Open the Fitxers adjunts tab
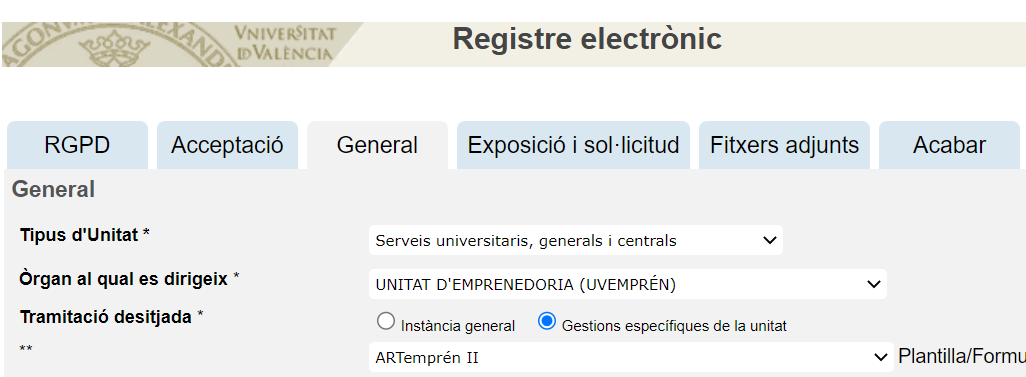The image size is (1026, 377). (785, 145)
